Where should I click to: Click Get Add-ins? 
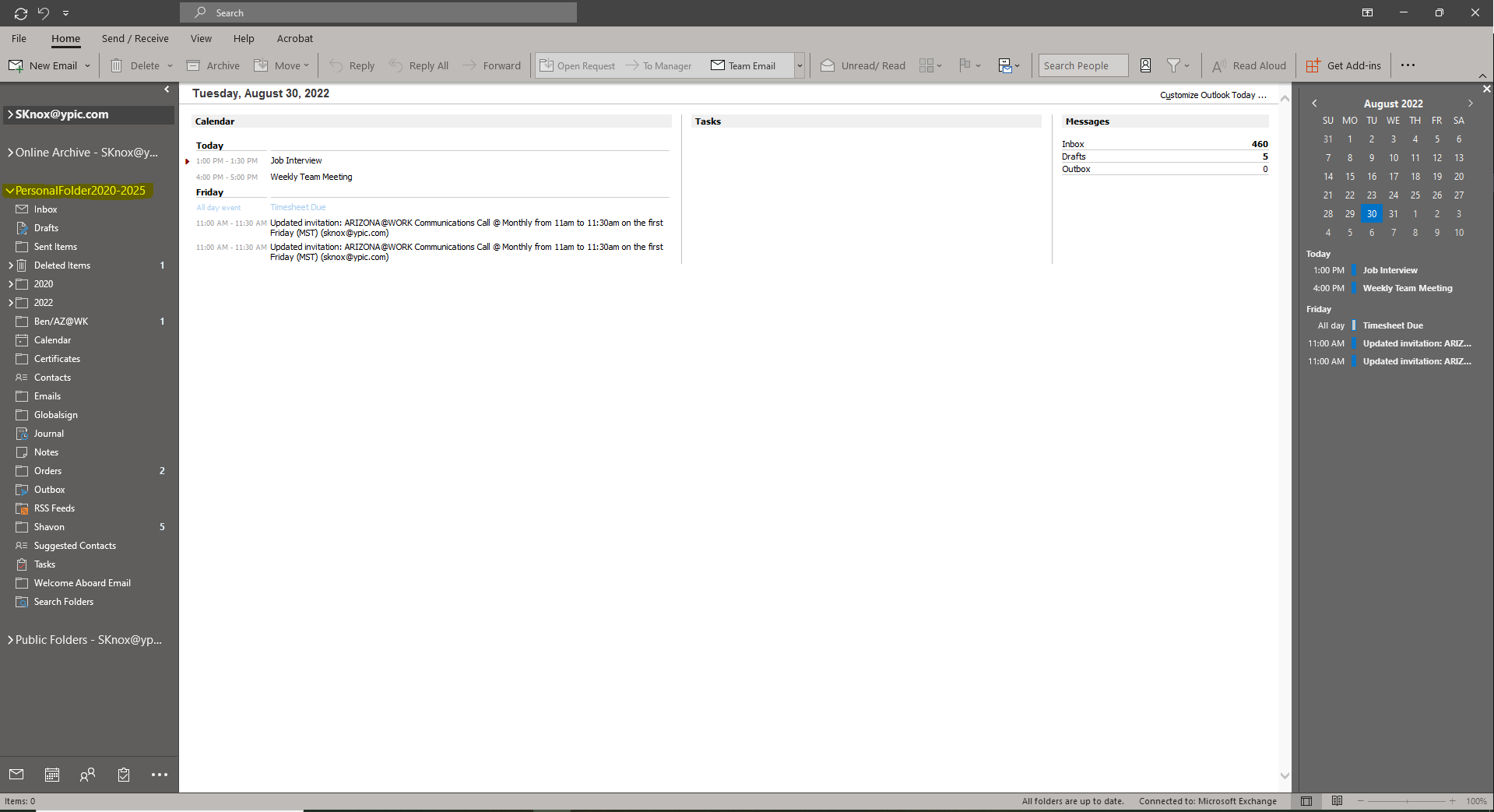[1344, 66]
